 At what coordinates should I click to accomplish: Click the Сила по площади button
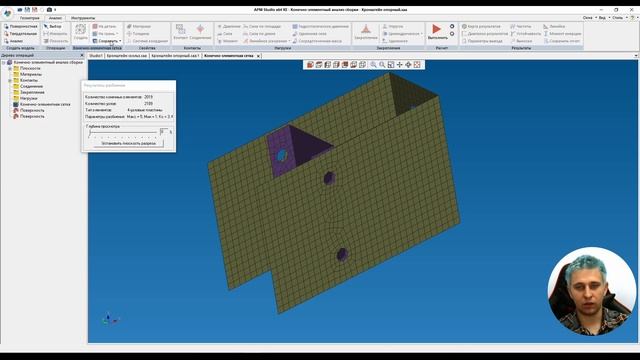pos(262,26)
